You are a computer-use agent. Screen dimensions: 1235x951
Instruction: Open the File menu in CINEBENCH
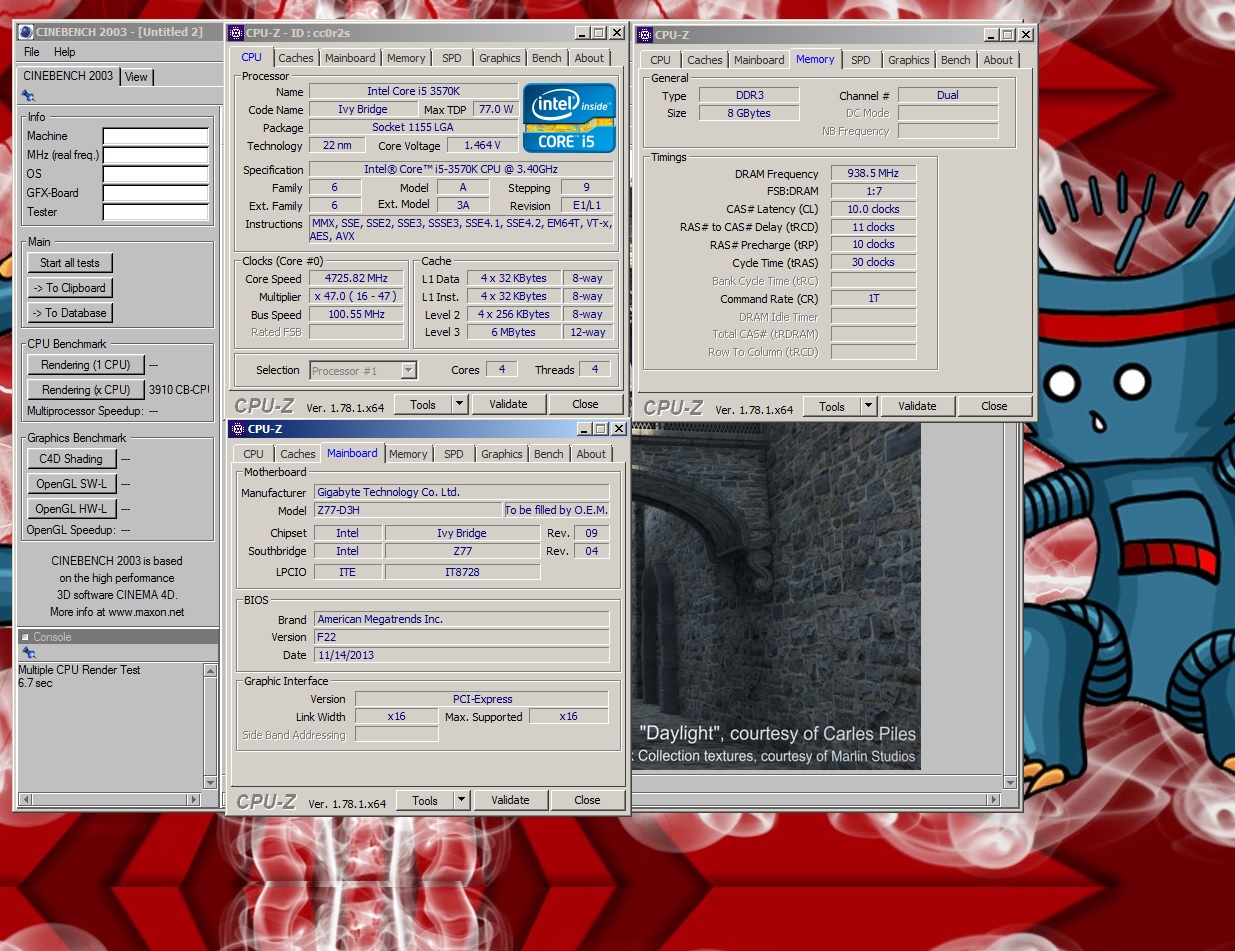[32, 52]
